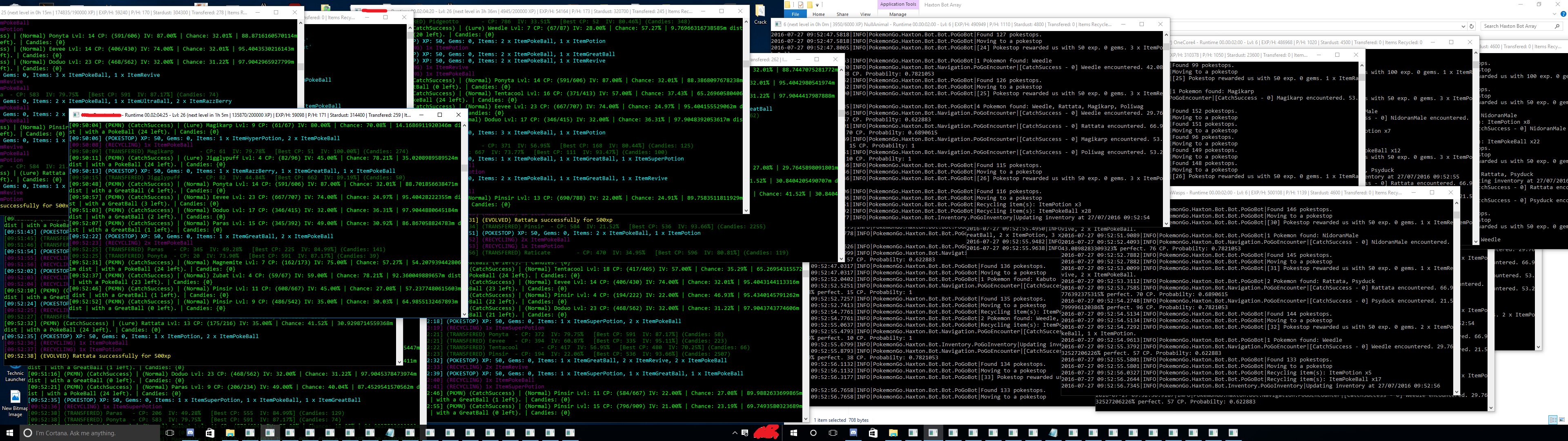
Task: Click Explorer address bar refresh icon
Action: point(1472,26)
